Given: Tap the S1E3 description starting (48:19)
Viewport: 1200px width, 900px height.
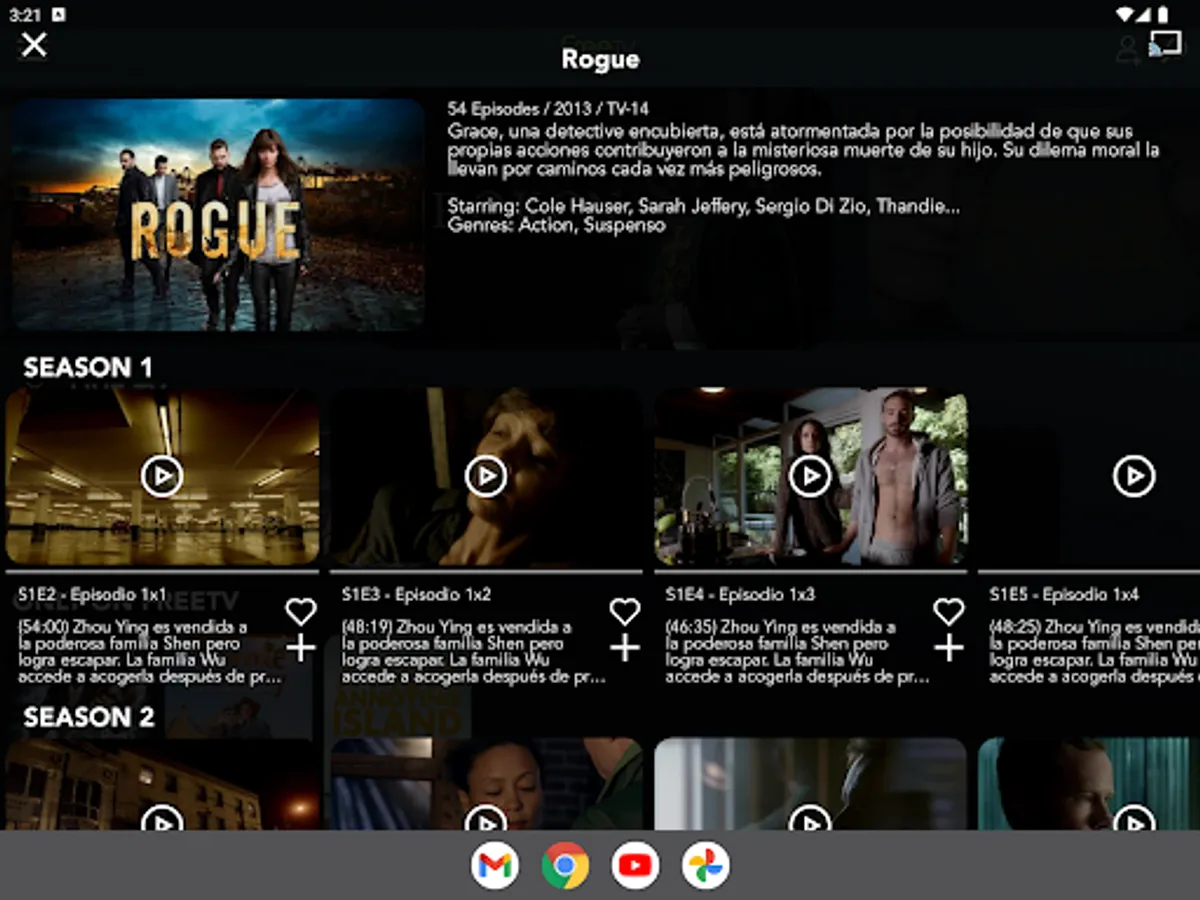Looking at the screenshot, I should point(474,652).
